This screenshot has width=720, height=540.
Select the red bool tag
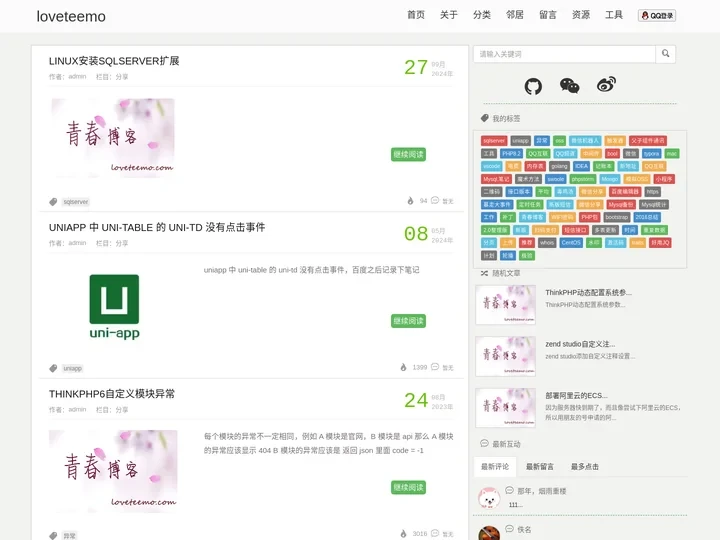(612, 153)
